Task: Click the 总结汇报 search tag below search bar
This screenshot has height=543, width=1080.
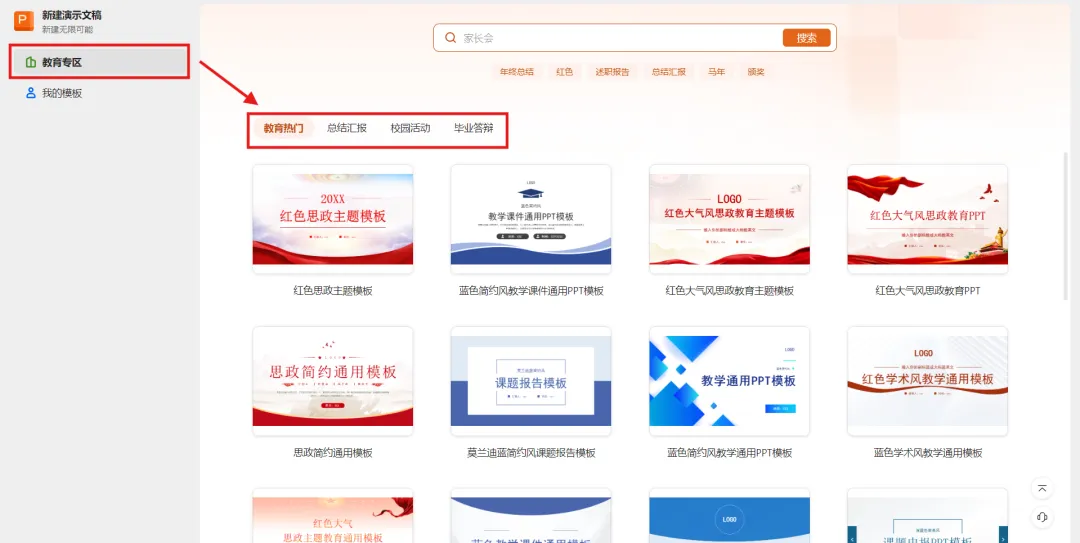Action: pyautogui.click(x=669, y=72)
